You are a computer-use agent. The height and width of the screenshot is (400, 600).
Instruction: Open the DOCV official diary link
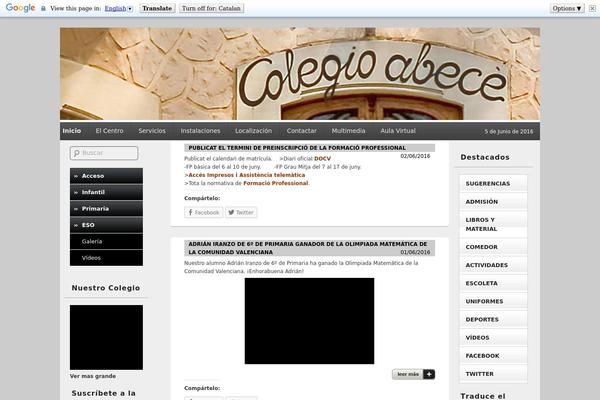(x=322, y=158)
